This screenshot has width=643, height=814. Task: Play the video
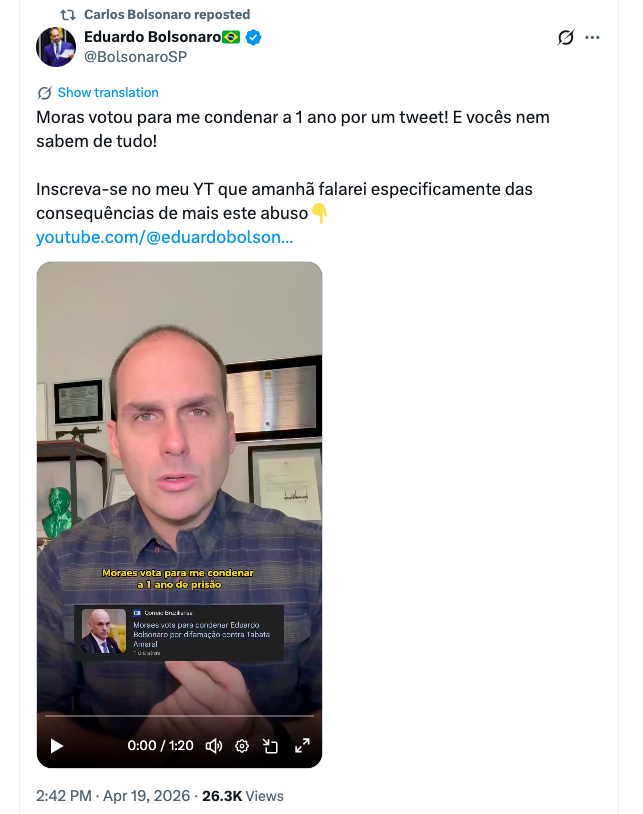pyautogui.click(x=57, y=746)
